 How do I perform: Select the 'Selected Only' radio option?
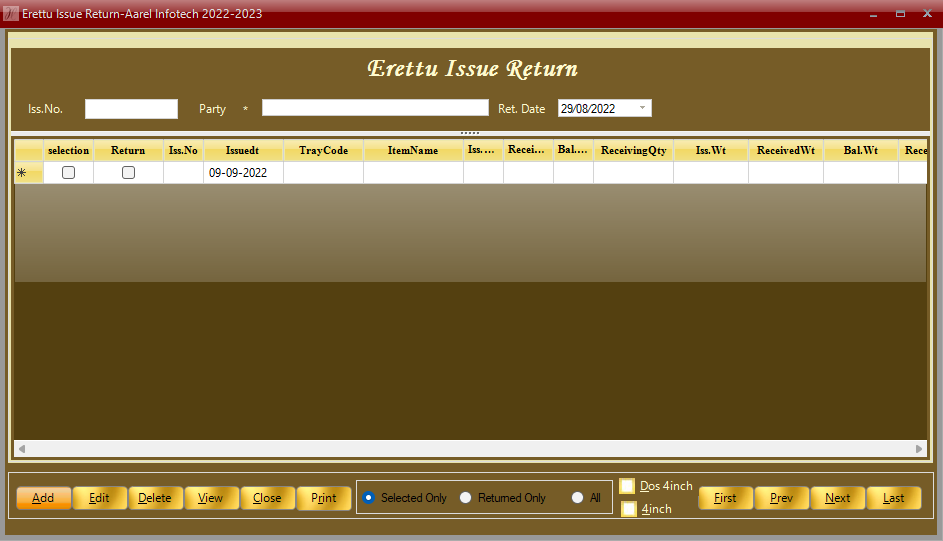369,498
